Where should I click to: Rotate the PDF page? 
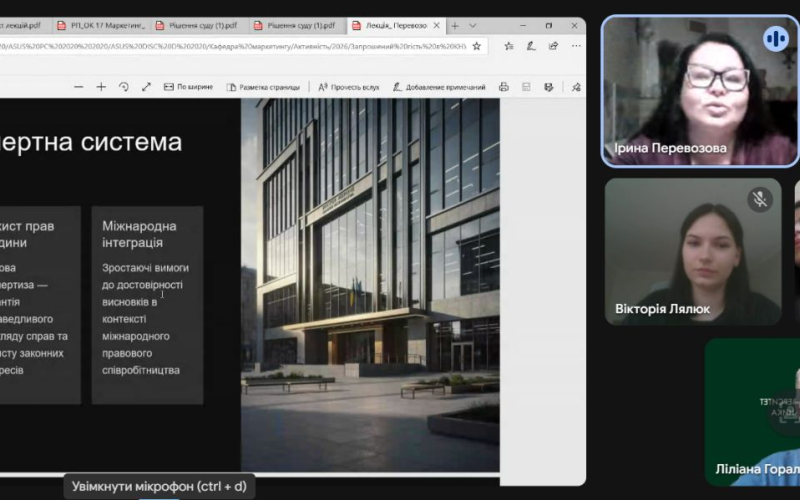click(124, 87)
